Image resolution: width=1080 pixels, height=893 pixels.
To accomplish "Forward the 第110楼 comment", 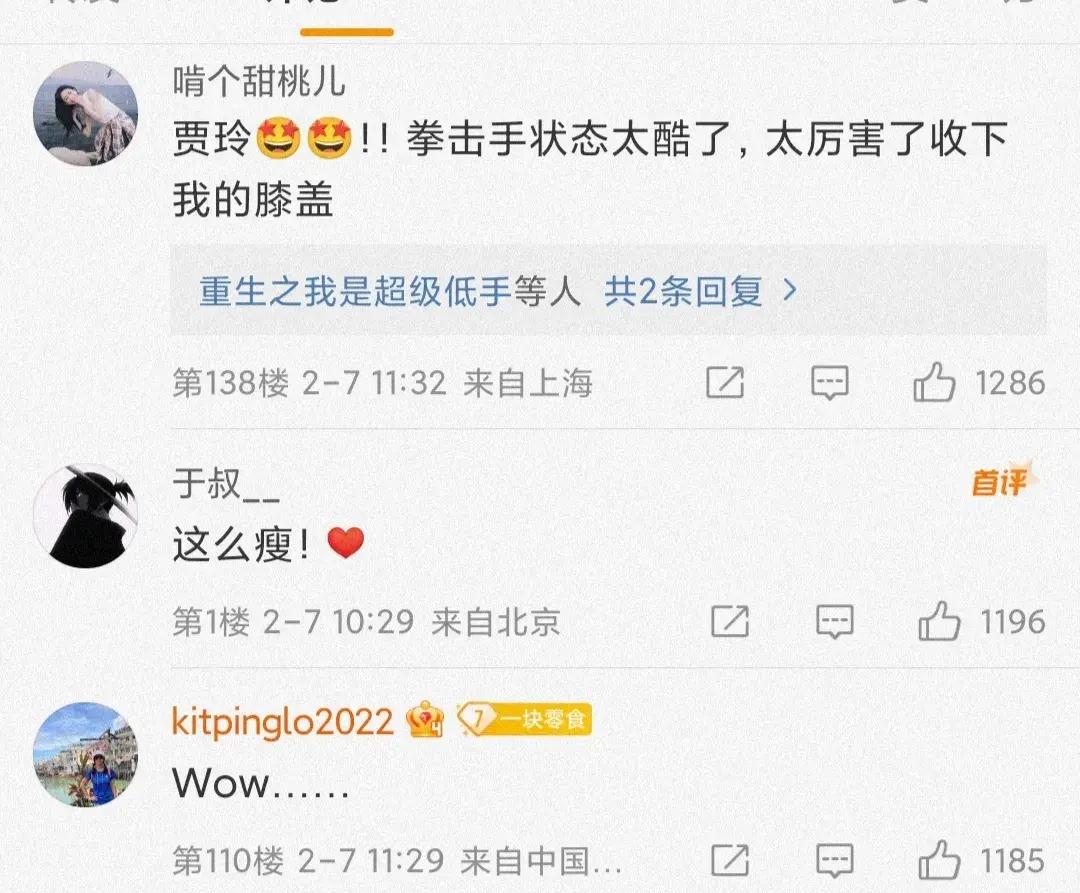I will (x=730, y=860).
